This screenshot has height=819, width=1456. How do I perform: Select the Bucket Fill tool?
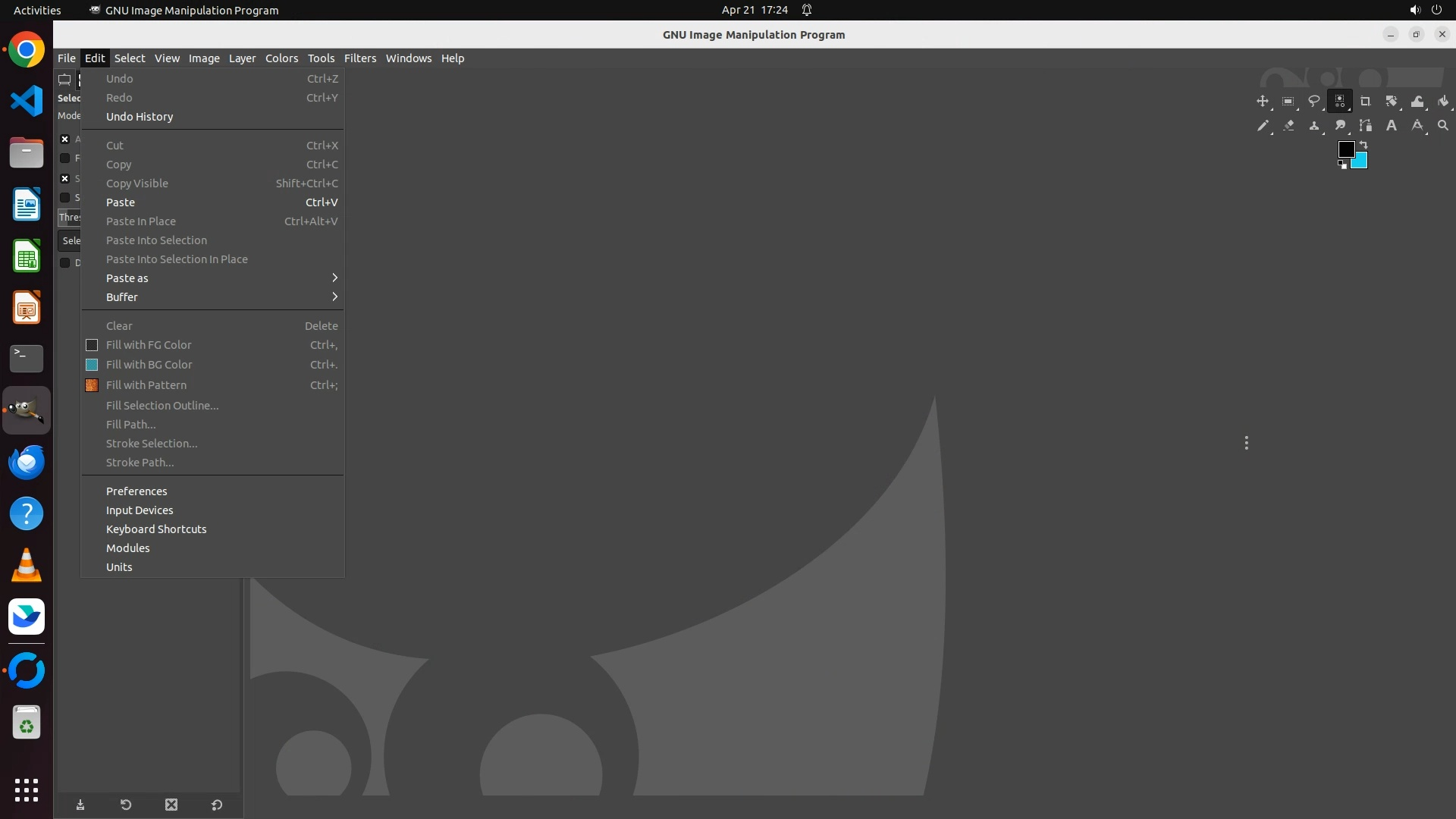(1442, 101)
